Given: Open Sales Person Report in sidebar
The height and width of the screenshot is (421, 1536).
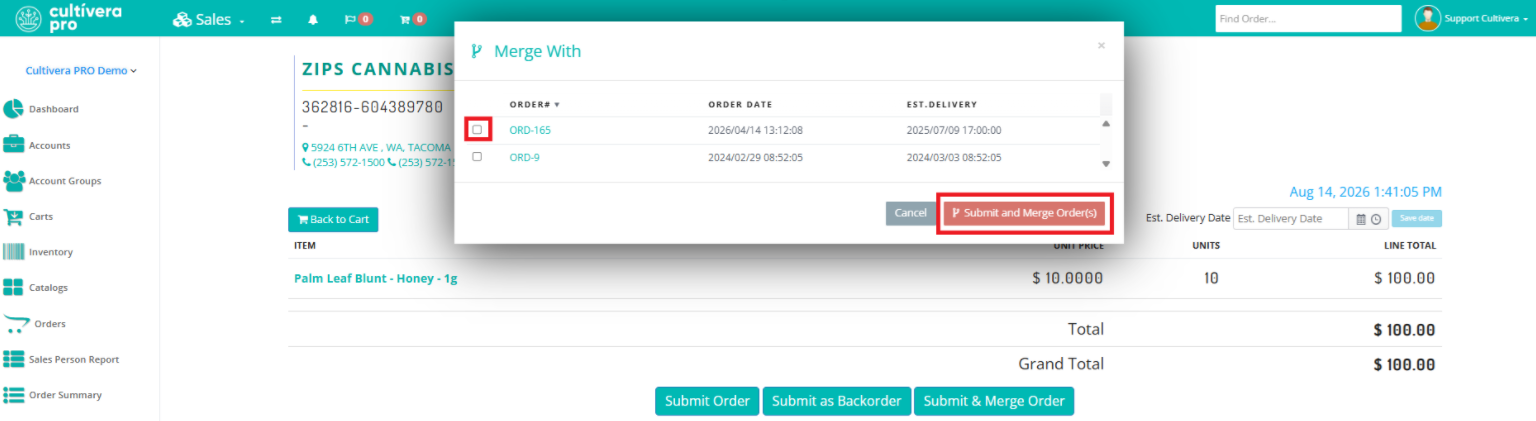Looking at the screenshot, I should pos(74,359).
